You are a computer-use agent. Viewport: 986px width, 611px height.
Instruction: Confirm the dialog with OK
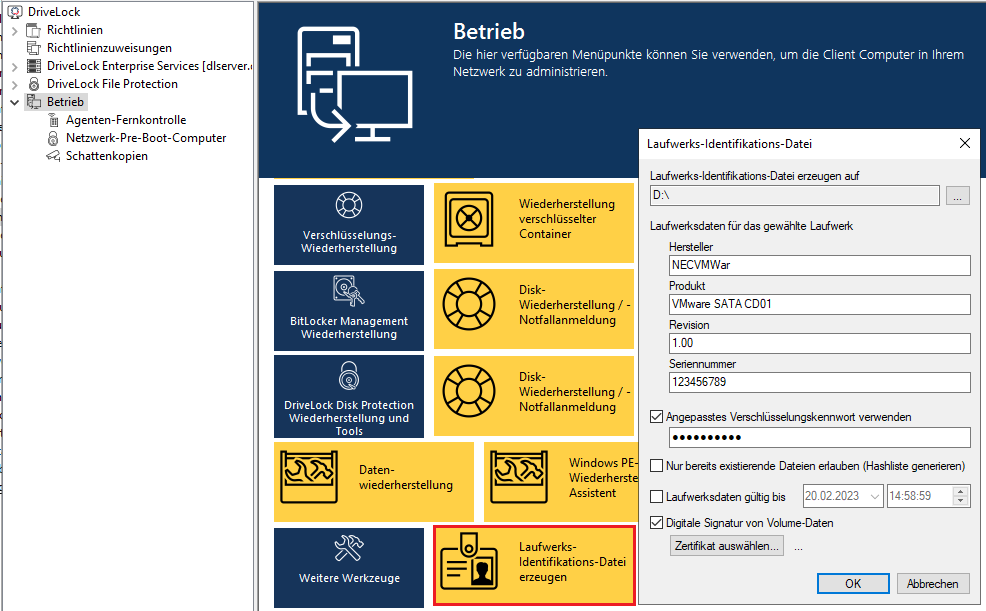pos(853,584)
